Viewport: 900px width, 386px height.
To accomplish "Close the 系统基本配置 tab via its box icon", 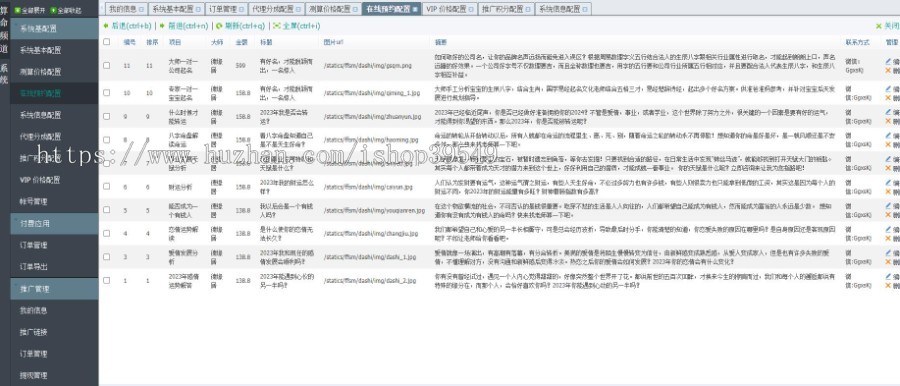I will 198,9.
